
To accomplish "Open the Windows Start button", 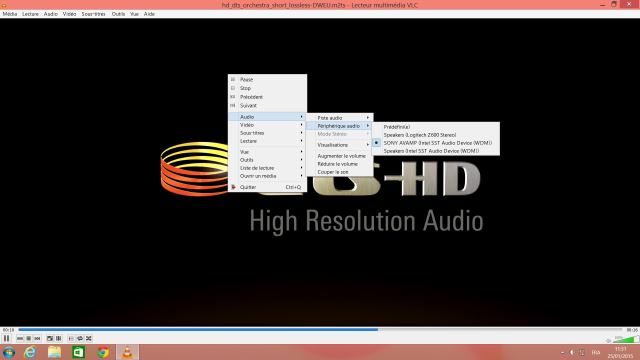I will [x=9, y=352].
